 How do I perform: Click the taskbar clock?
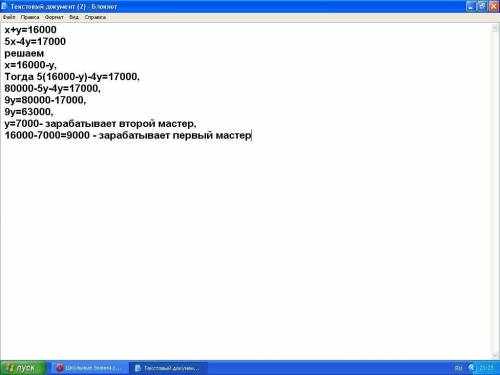click(x=486, y=368)
